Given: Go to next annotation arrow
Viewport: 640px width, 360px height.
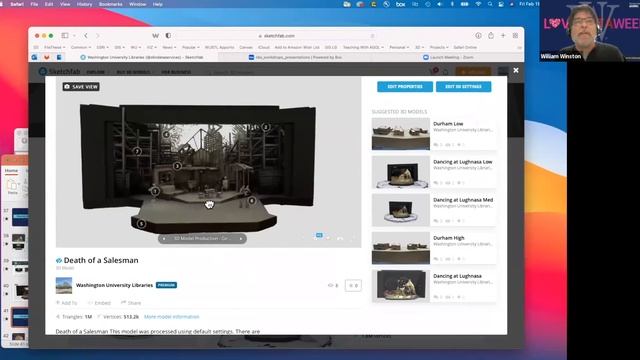Looking at the screenshot, I should coord(241,238).
